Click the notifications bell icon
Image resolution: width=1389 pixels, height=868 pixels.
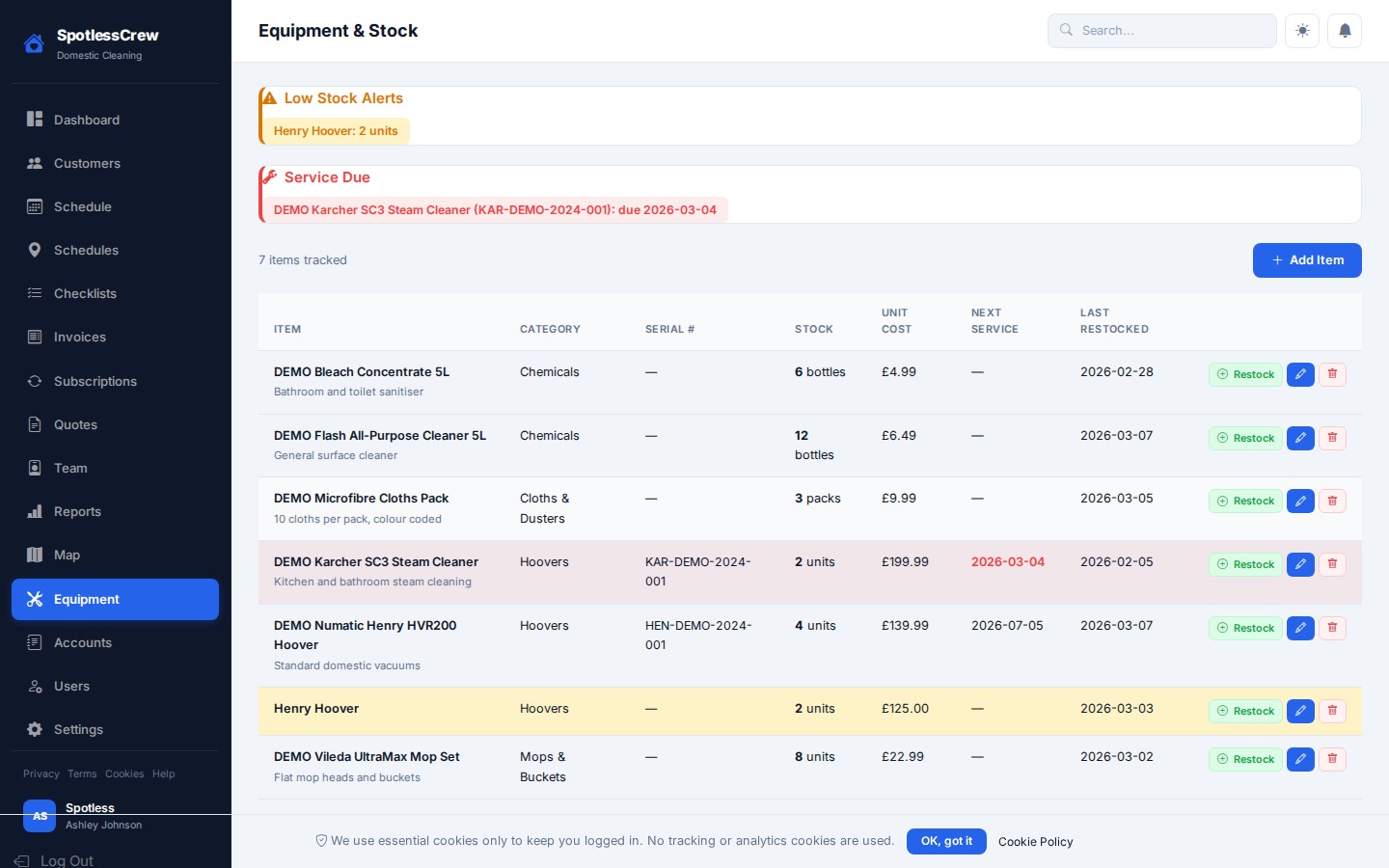pos(1345,30)
